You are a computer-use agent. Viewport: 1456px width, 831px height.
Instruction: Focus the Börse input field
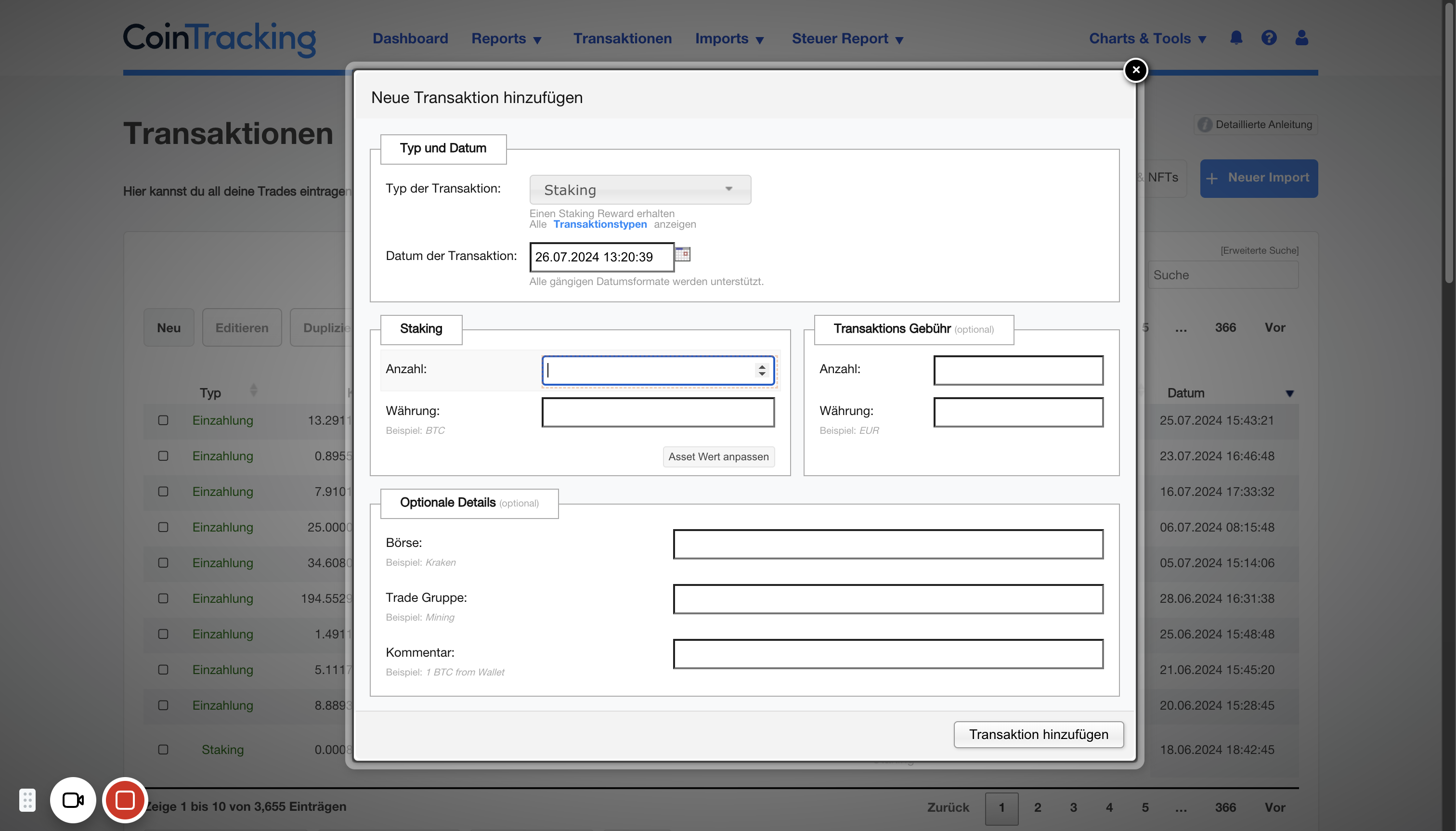[888, 545]
